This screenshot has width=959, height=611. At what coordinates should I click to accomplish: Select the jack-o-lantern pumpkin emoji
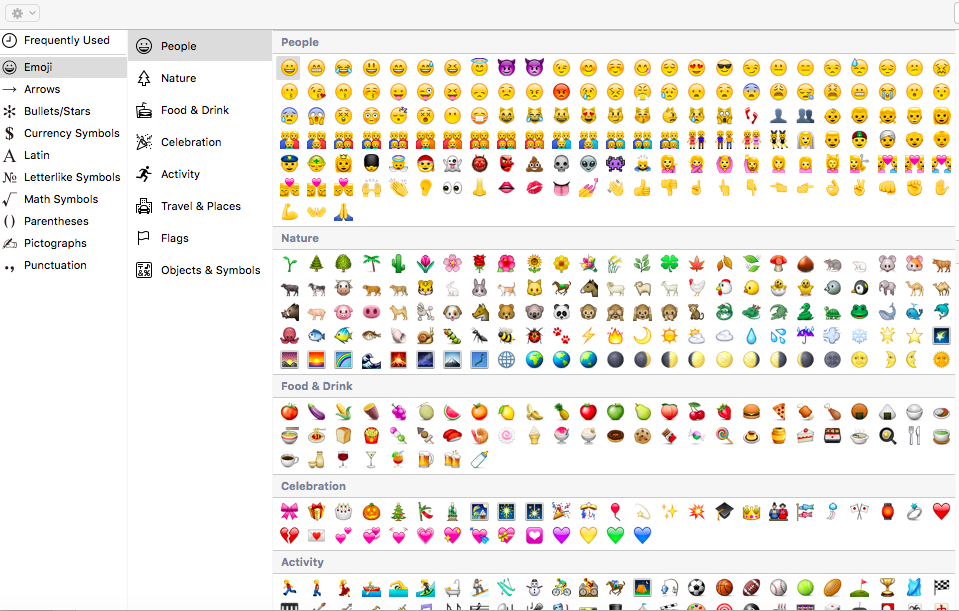click(371, 512)
